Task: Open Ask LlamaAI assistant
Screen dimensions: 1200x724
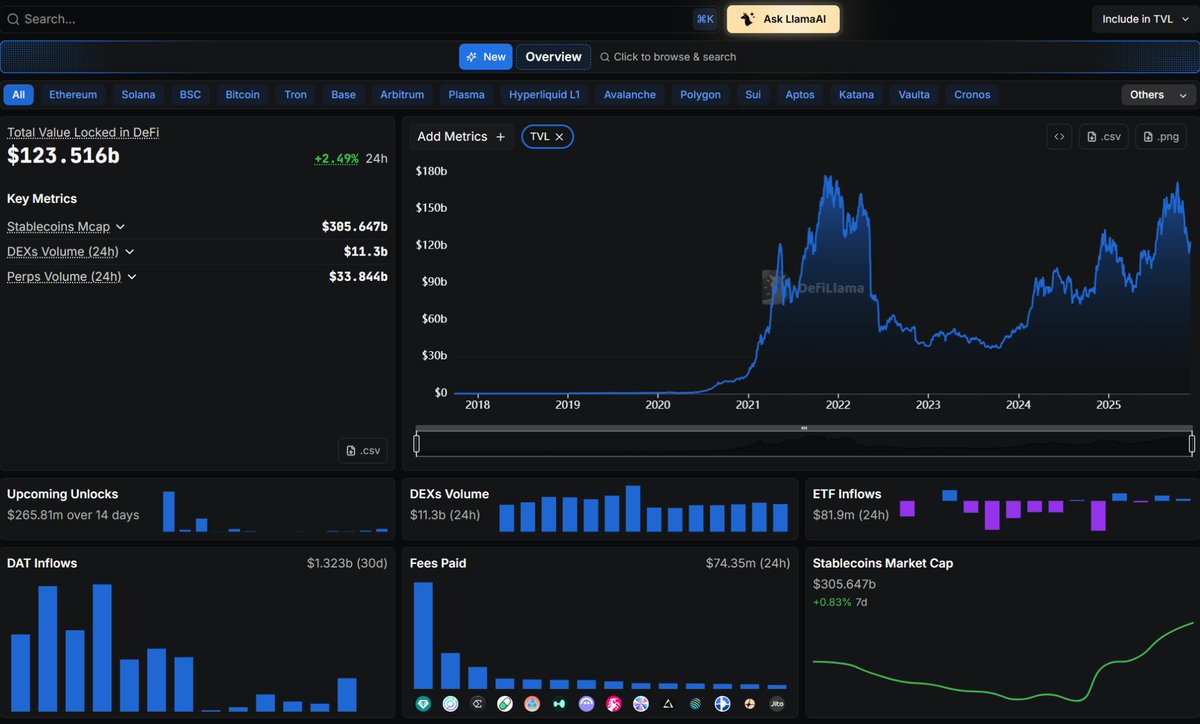Action: [783, 19]
